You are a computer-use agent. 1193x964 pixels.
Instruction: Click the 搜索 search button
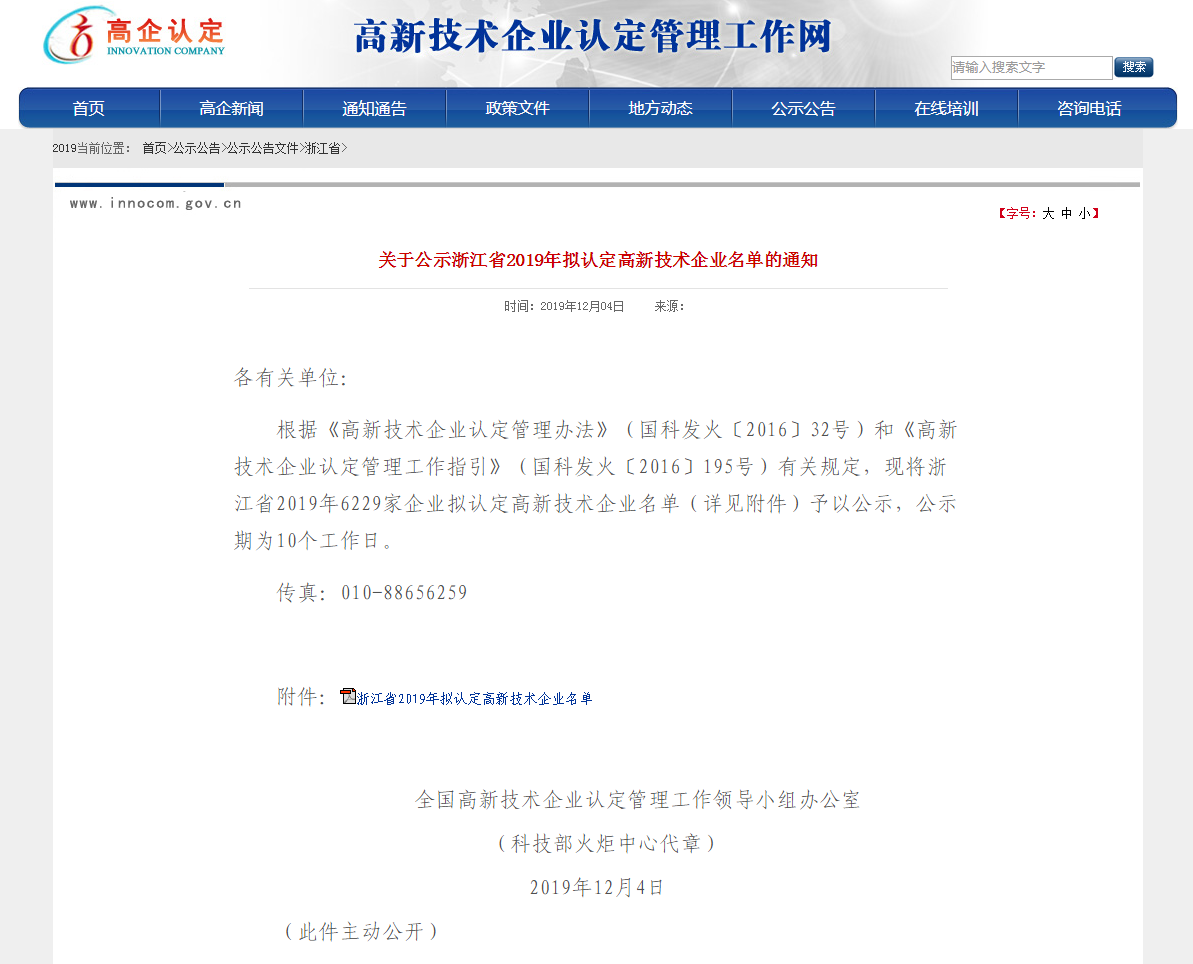[1133, 67]
